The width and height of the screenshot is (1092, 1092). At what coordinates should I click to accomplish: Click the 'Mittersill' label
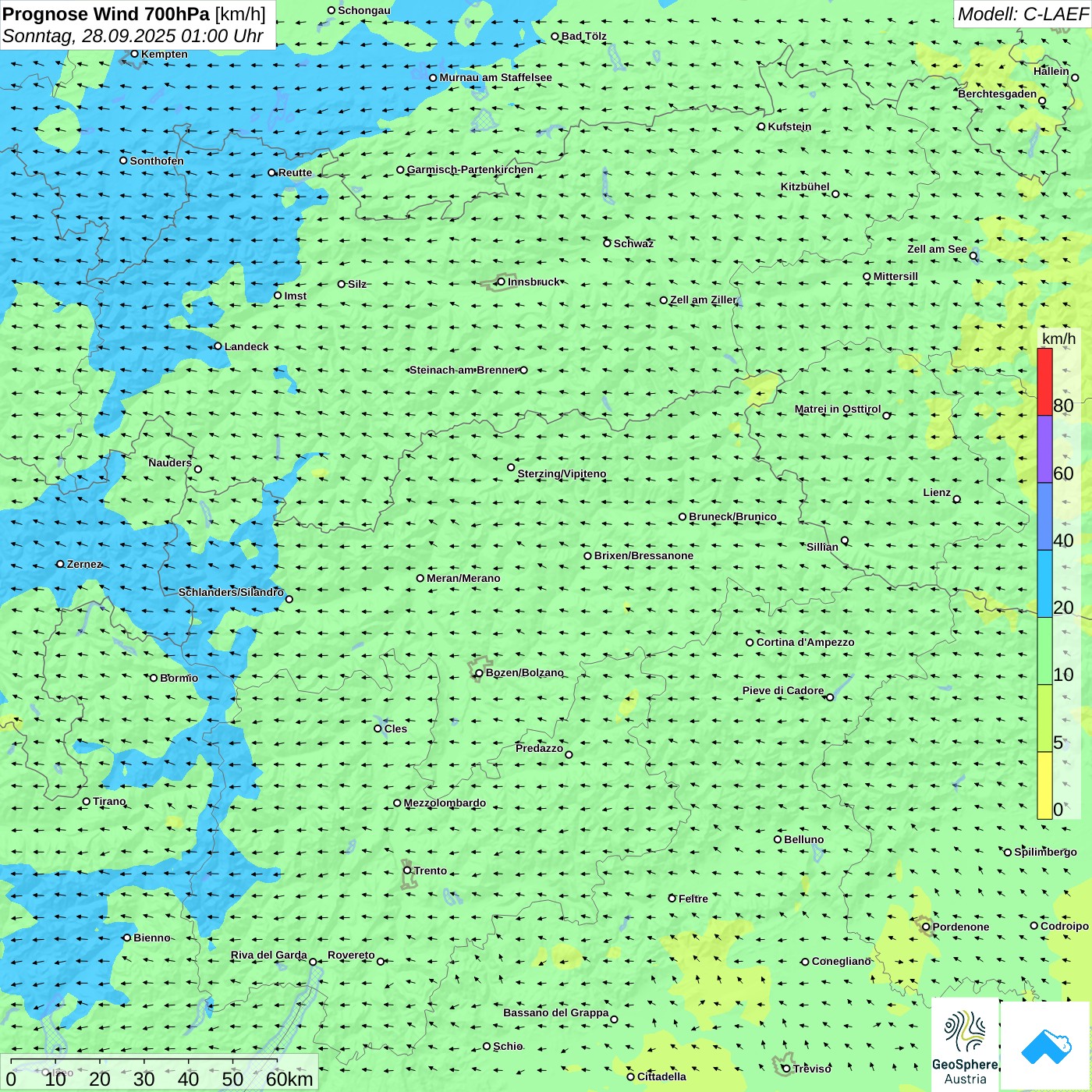(895, 276)
